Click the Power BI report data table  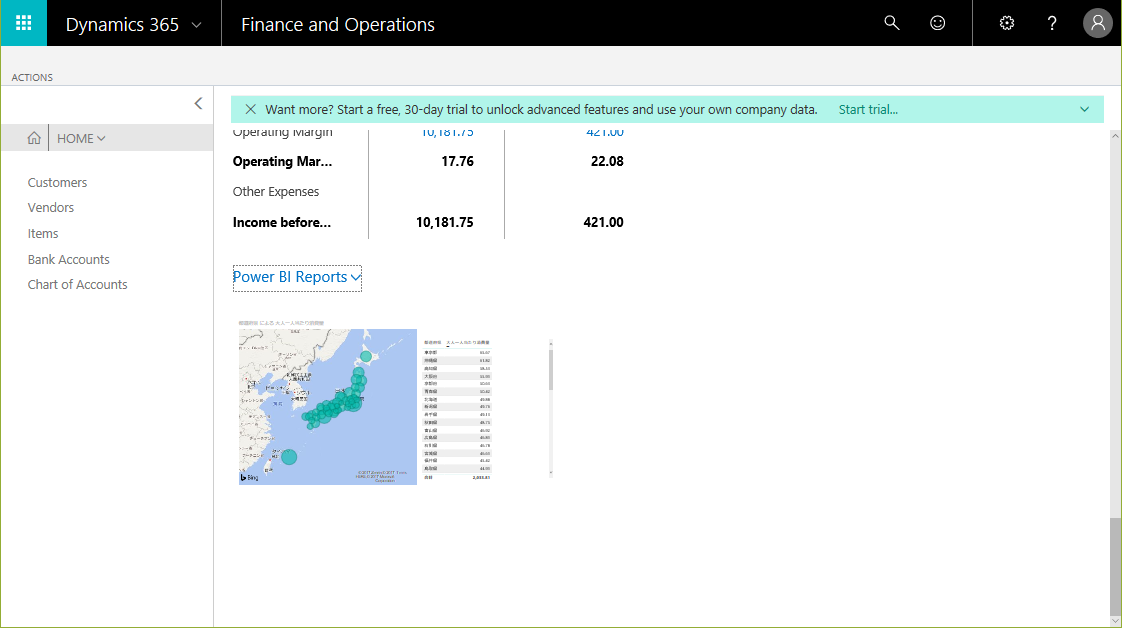coord(457,409)
